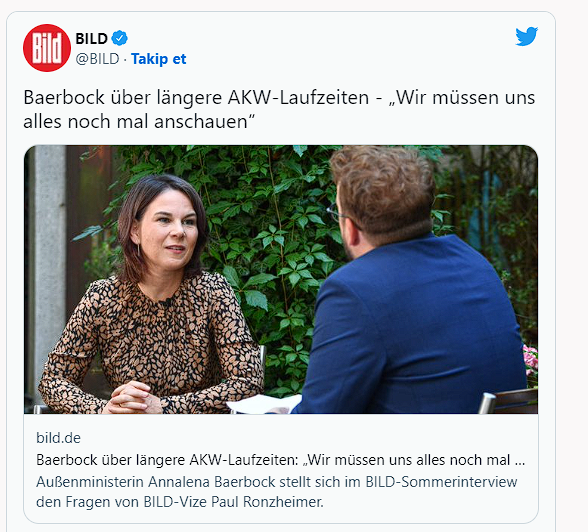Open the red BILD logo avatar
The height and width of the screenshot is (532, 588).
[46, 48]
